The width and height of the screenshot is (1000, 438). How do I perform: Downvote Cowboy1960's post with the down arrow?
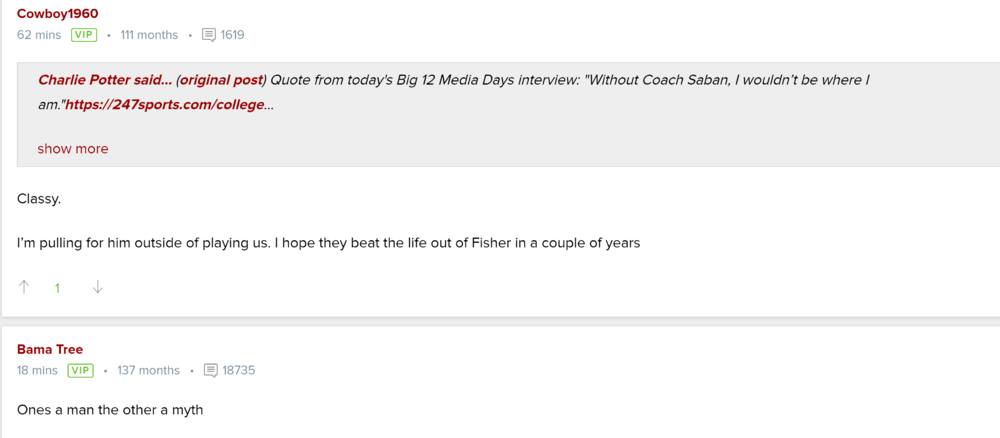click(x=97, y=287)
